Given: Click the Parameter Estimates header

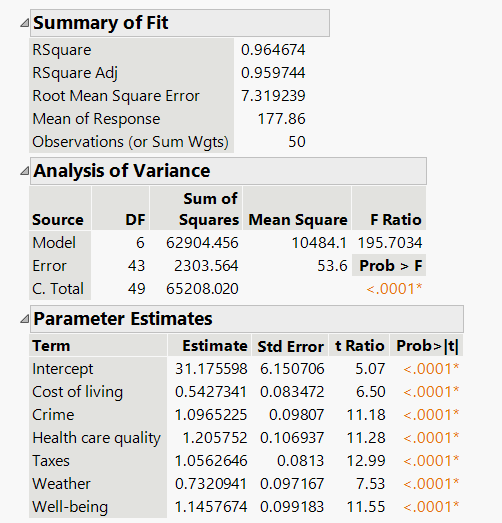Looking at the screenshot, I should click(x=247, y=319).
